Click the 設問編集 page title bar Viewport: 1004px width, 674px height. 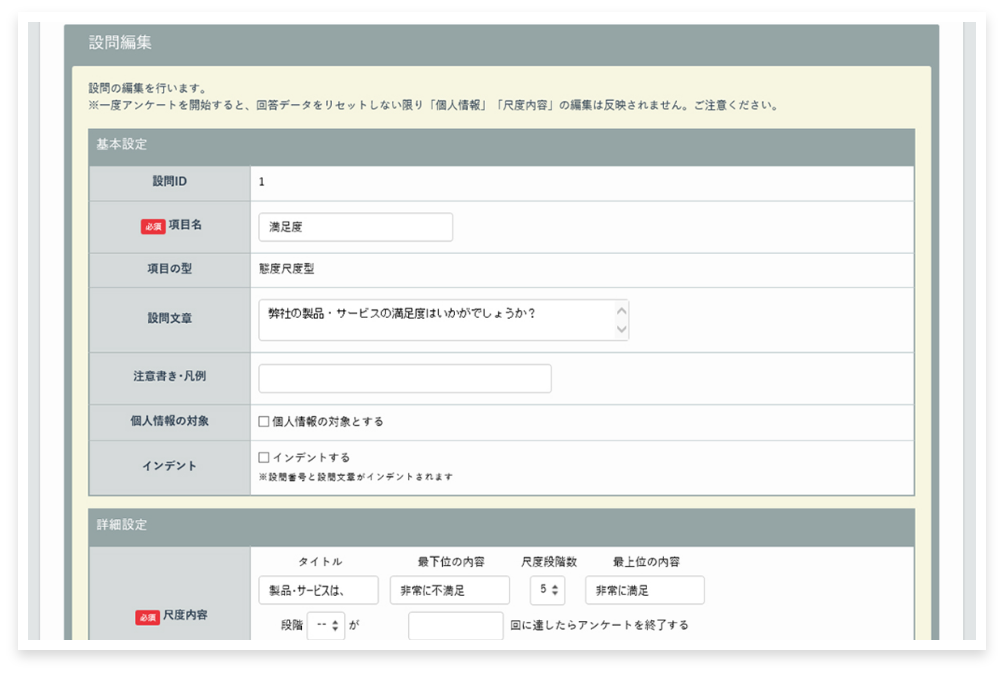(501, 44)
